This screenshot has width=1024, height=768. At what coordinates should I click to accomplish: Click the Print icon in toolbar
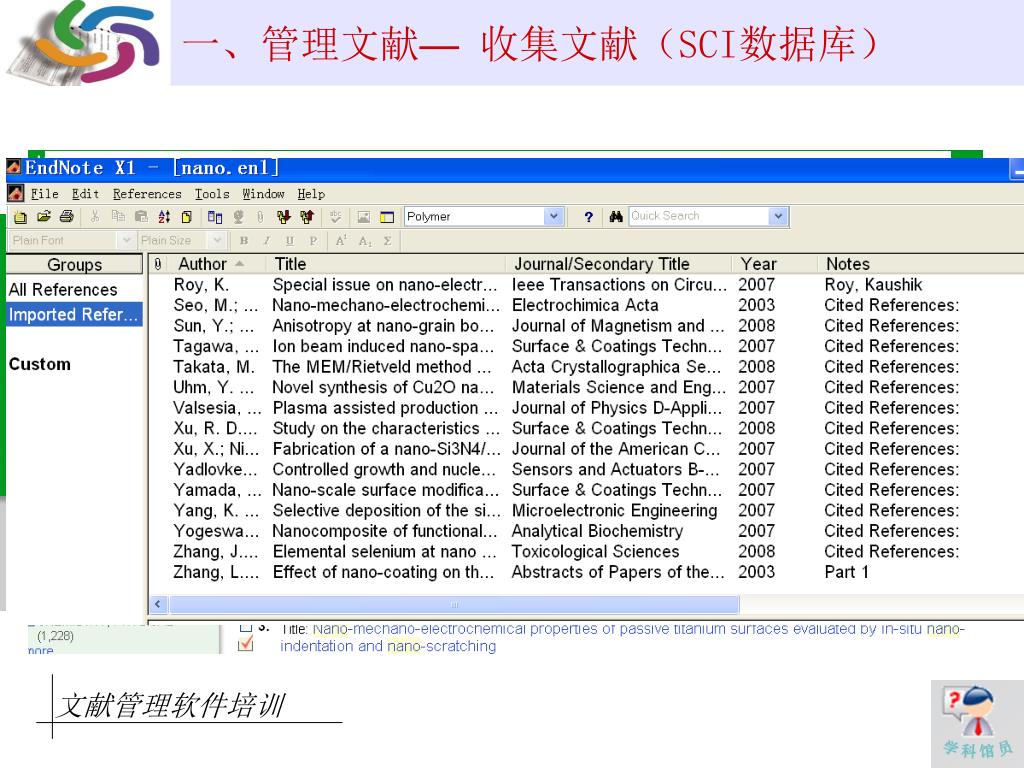pyautogui.click(x=67, y=217)
